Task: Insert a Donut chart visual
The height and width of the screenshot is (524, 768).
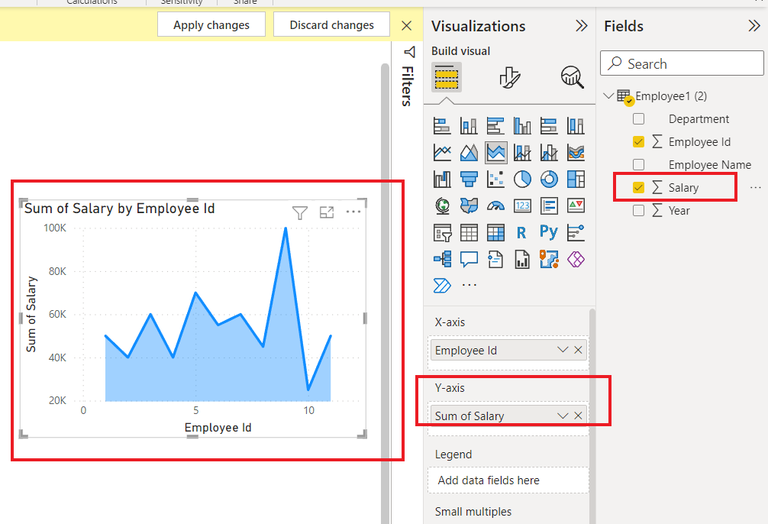Action: tap(549, 179)
